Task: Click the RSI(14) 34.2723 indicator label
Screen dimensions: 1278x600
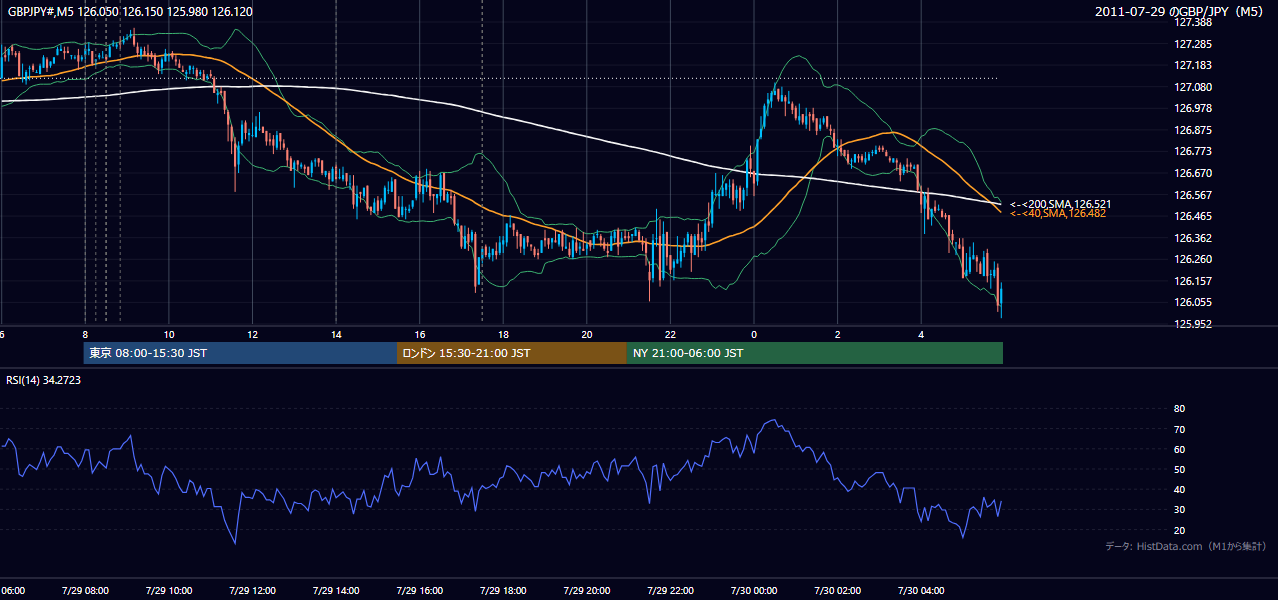Action: (44, 380)
